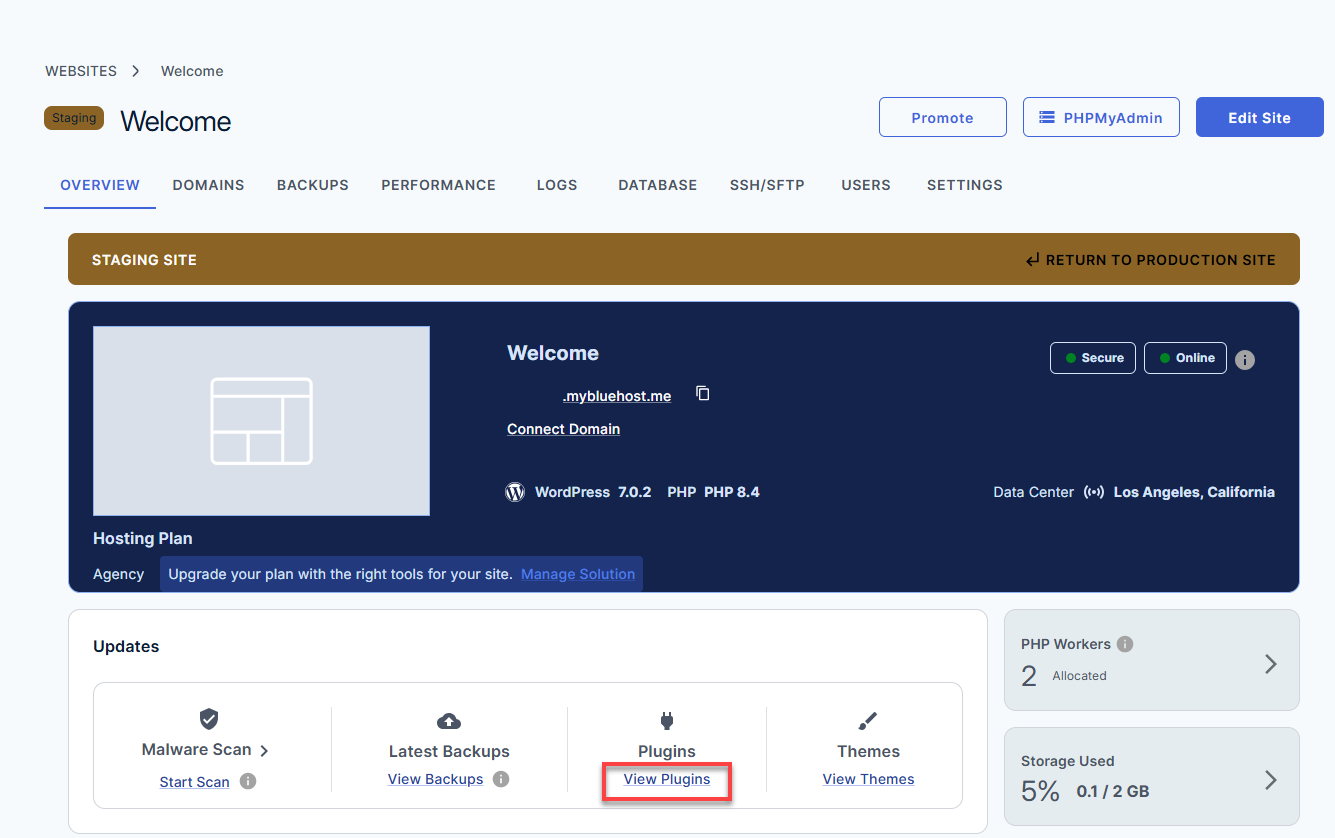Select the Malware Scan shield icon

208,719
